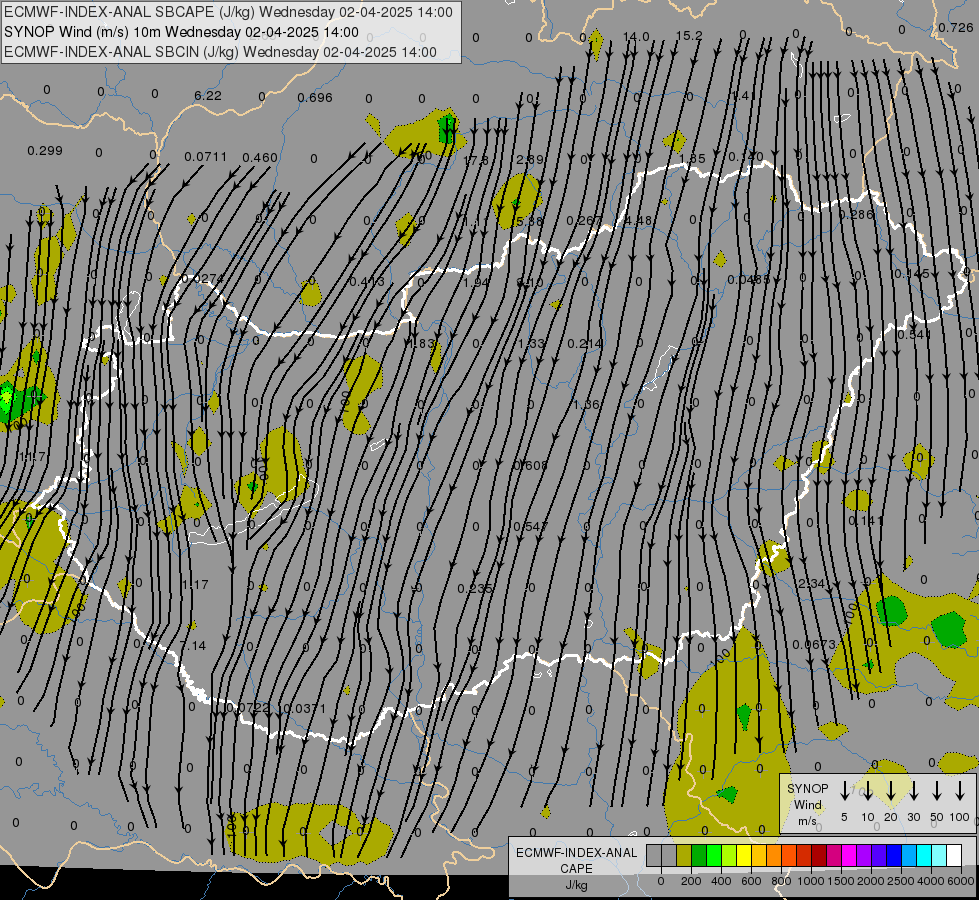Click the map value 0.0673
This screenshot has width=979, height=900.
tap(814, 645)
